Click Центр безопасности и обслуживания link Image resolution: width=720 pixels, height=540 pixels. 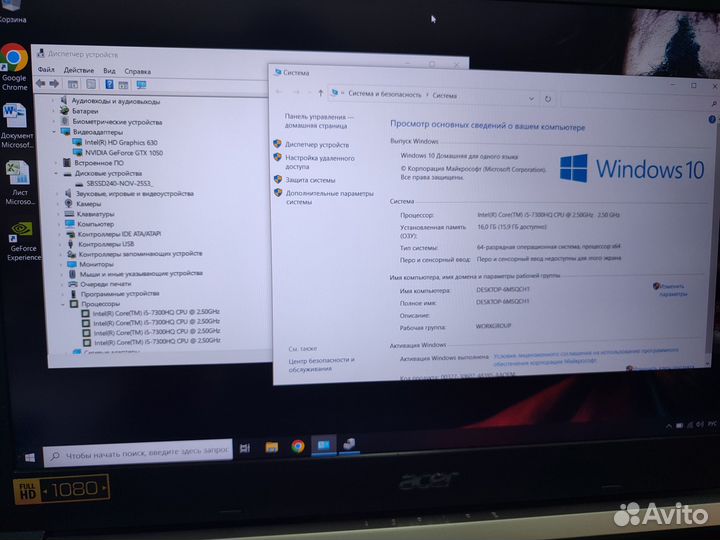coord(321,364)
